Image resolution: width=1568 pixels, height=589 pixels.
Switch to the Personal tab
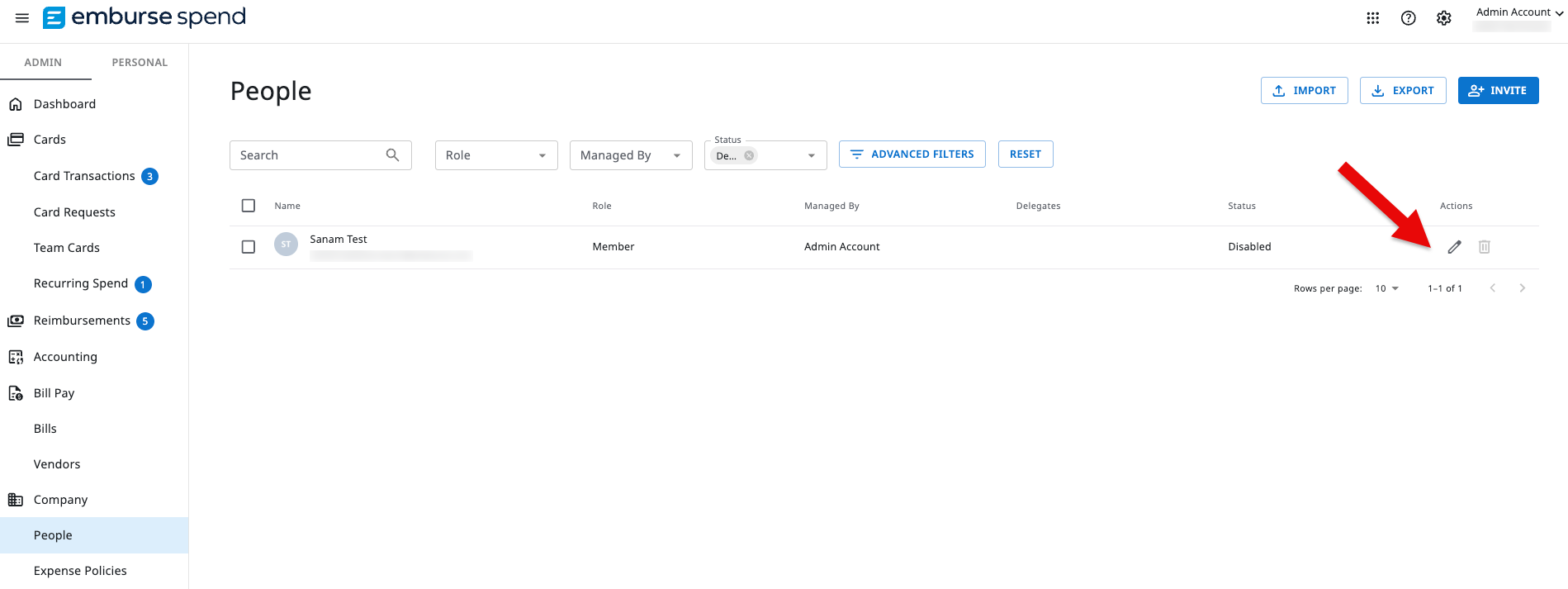point(140,63)
